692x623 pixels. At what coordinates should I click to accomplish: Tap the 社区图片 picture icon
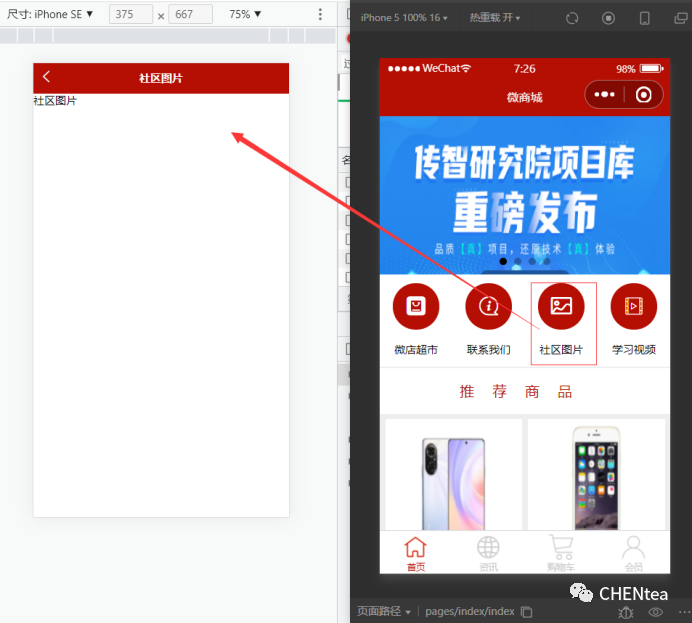[561, 306]
